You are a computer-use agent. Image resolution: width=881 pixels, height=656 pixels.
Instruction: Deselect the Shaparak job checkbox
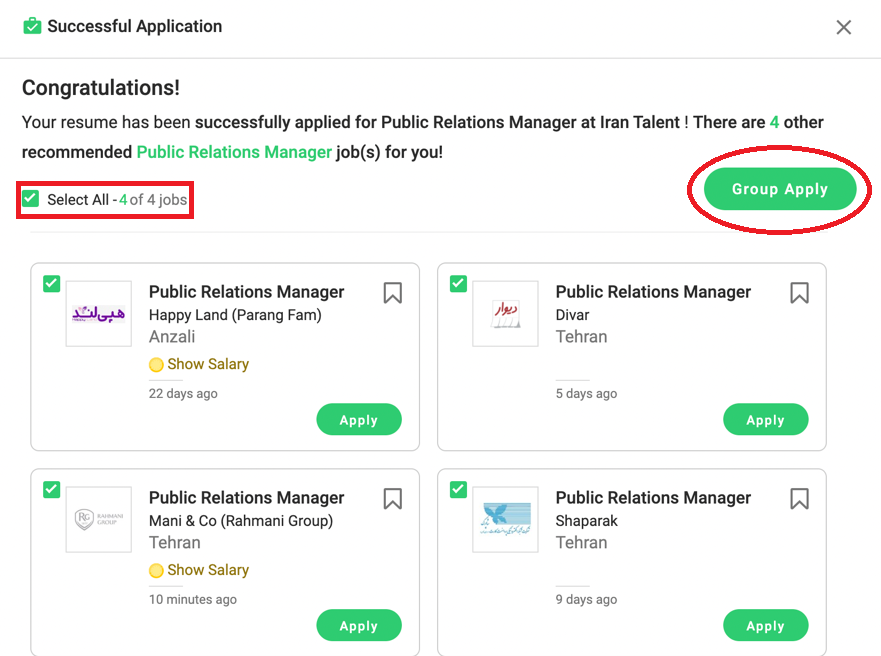[458, 490]
